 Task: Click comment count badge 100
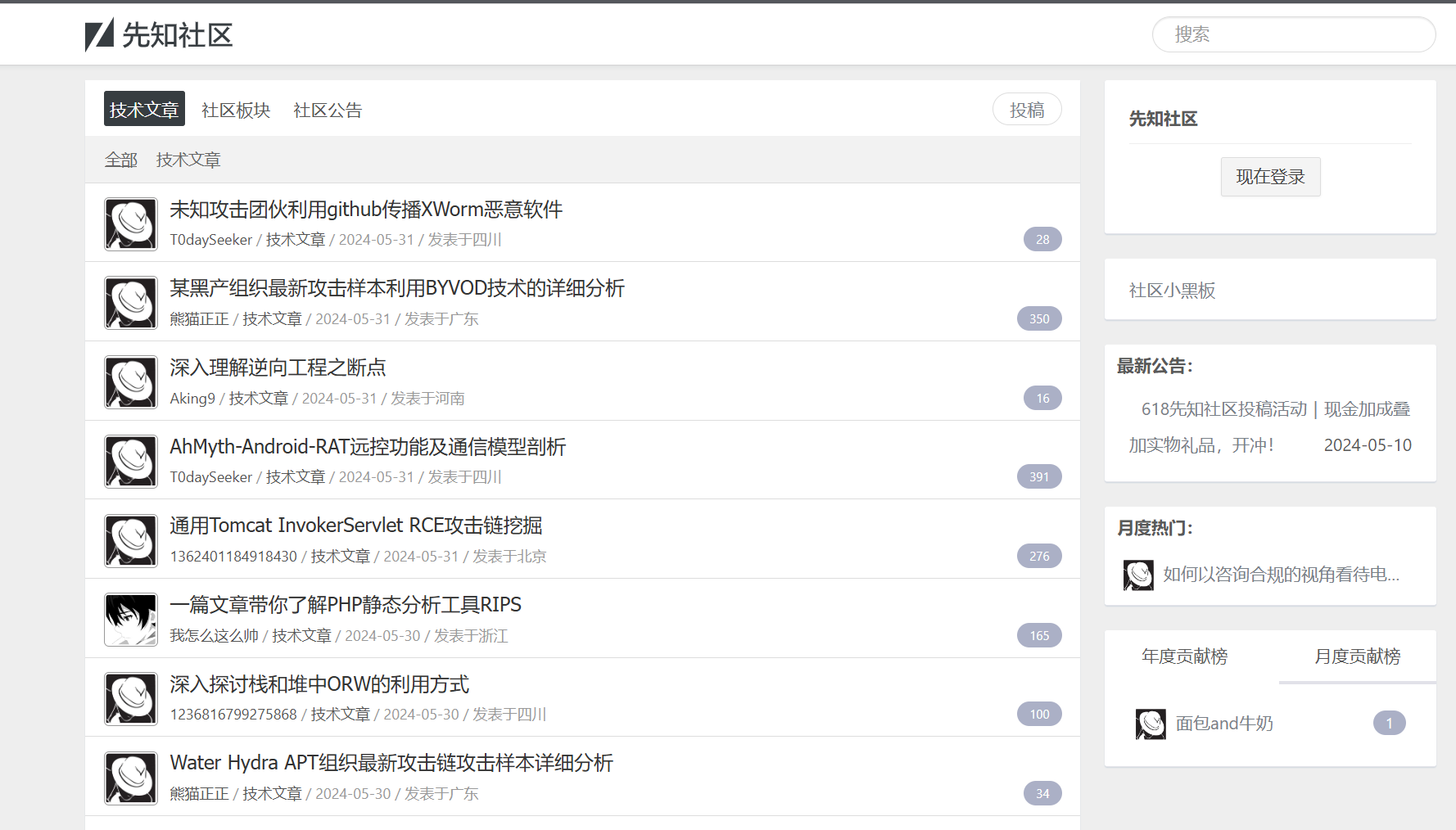(x=1039, y=714)
